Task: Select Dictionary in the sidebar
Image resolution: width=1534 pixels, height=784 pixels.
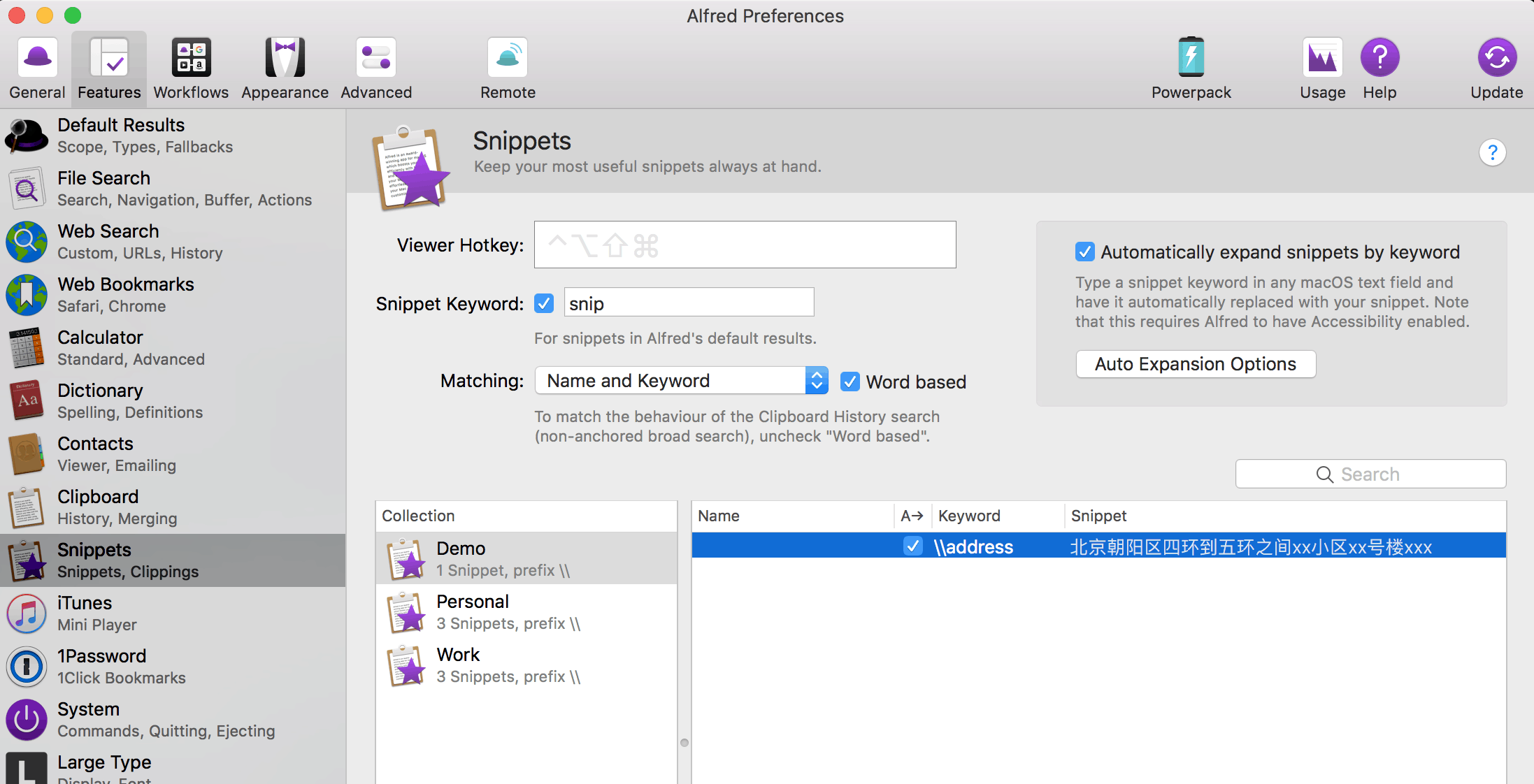Action: 173,401
